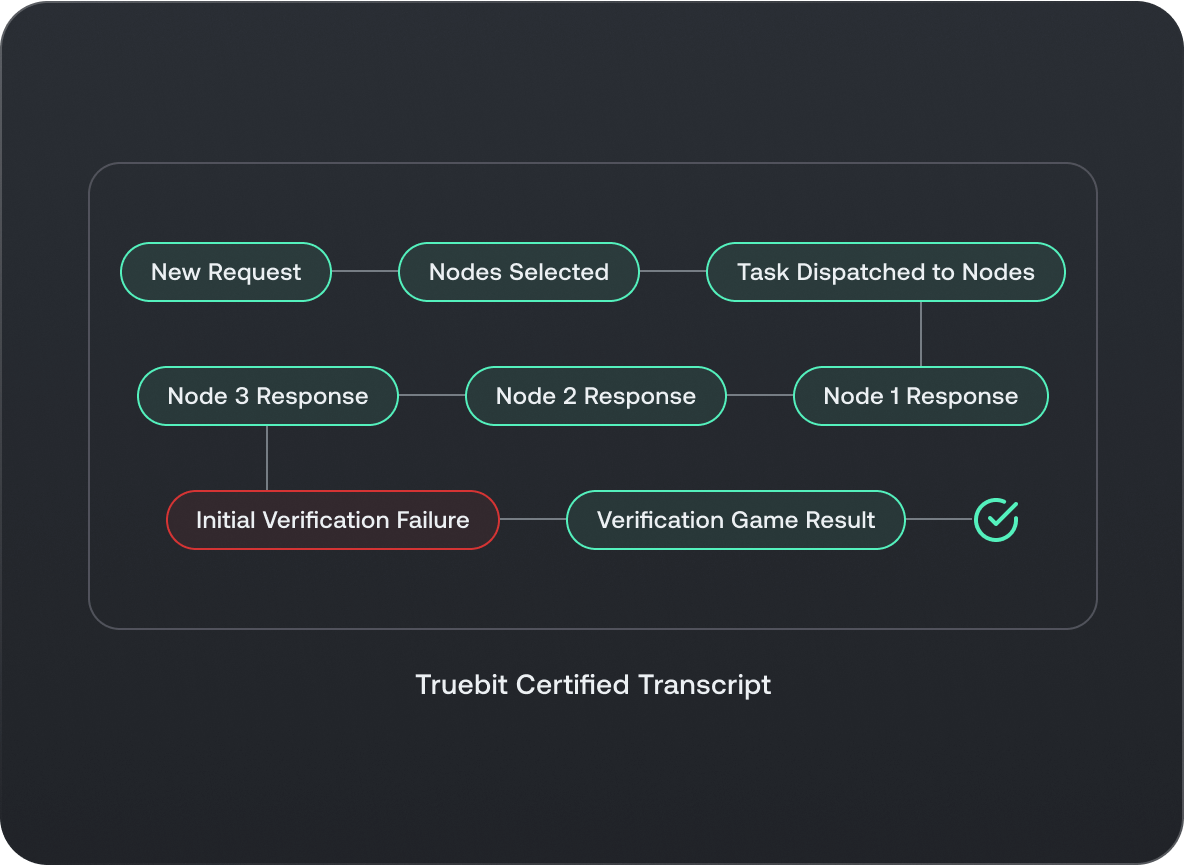
Task: Select the Nodes Selected node
Action: (x=518, y=272)
